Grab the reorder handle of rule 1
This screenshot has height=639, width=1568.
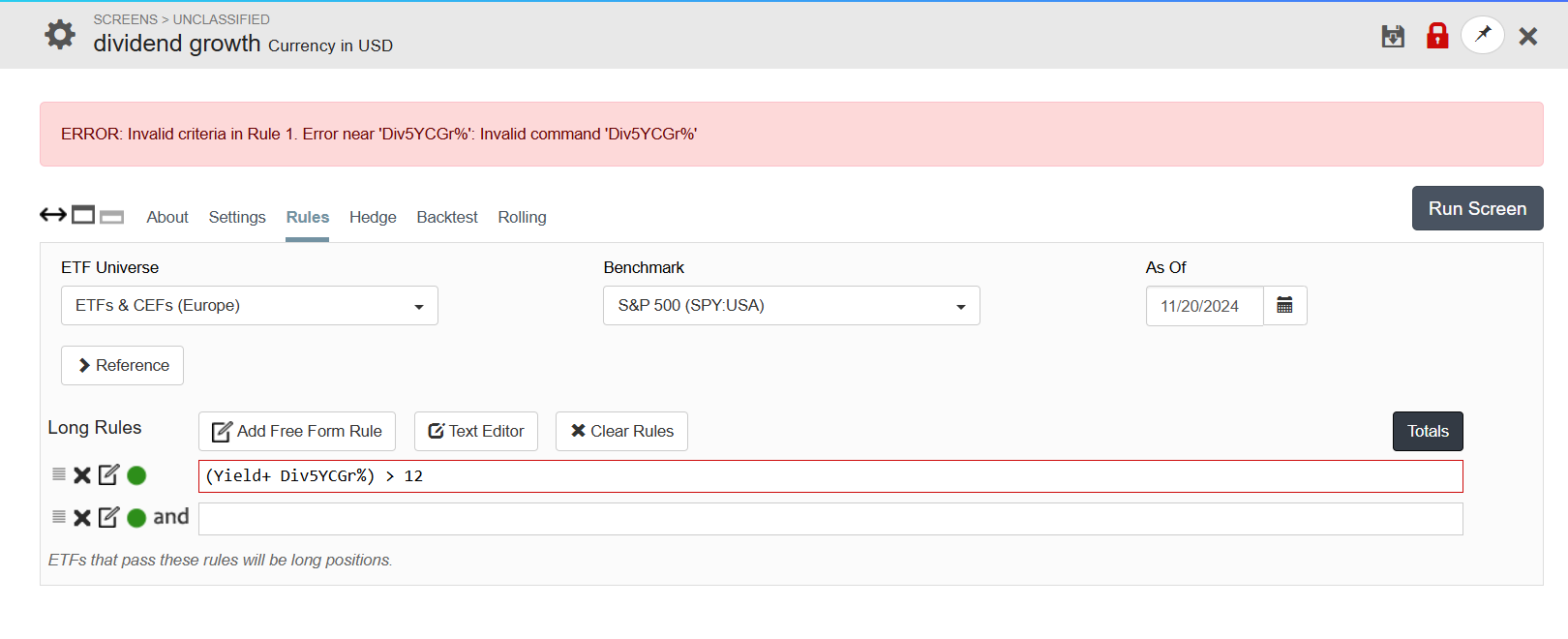point(59,474)
